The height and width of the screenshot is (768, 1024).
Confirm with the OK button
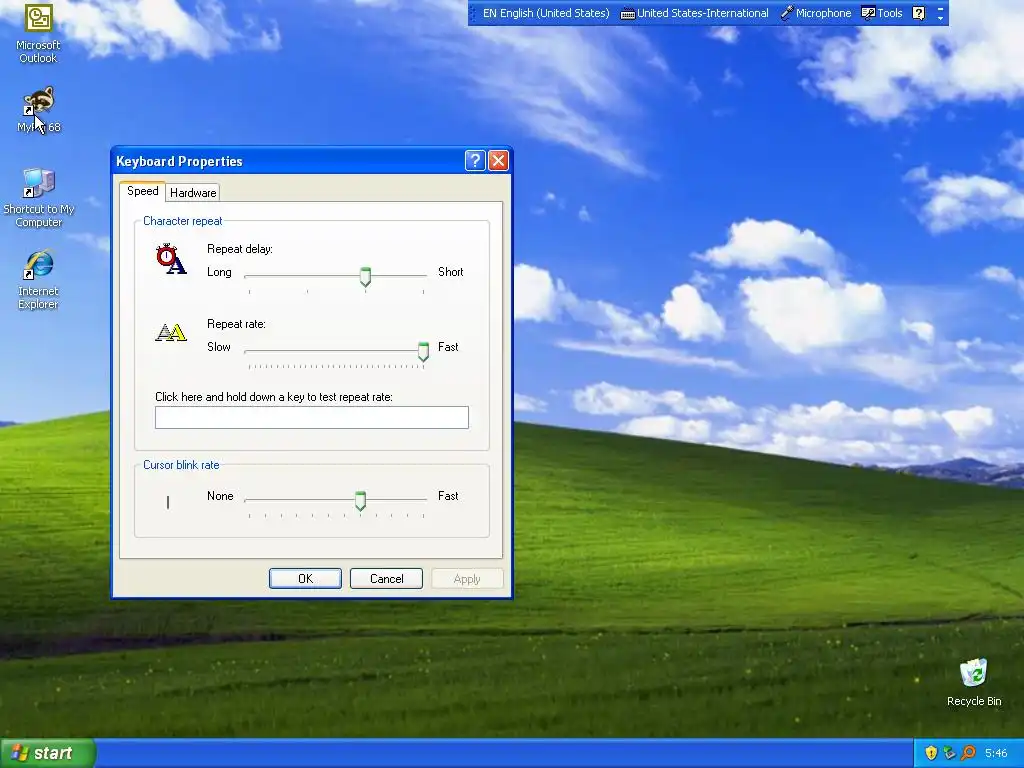[x=305, y=579]
